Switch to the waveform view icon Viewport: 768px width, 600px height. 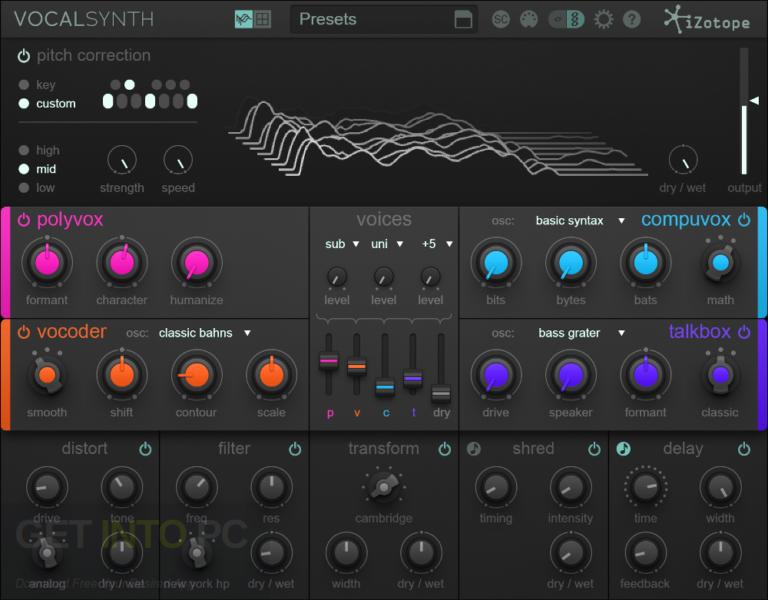(x=243, y=19)
